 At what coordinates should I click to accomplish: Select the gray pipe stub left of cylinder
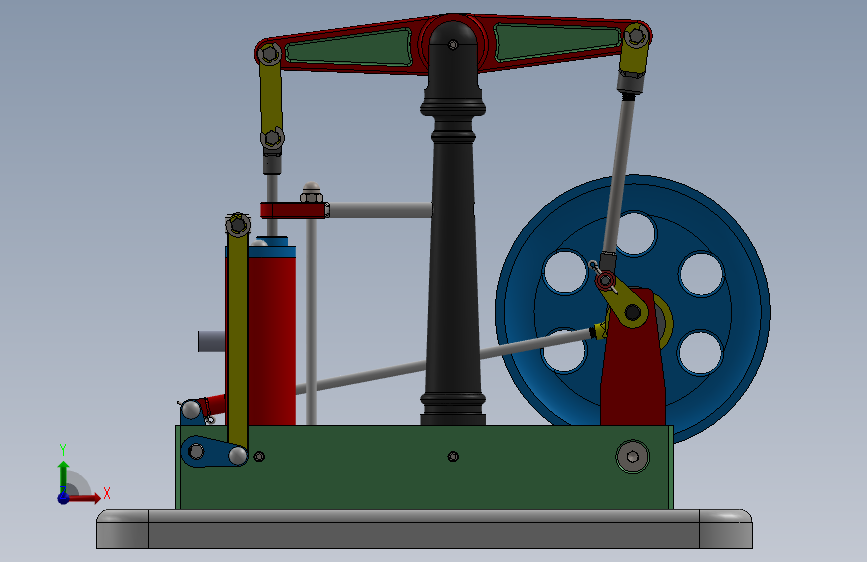tap(212, 341)
